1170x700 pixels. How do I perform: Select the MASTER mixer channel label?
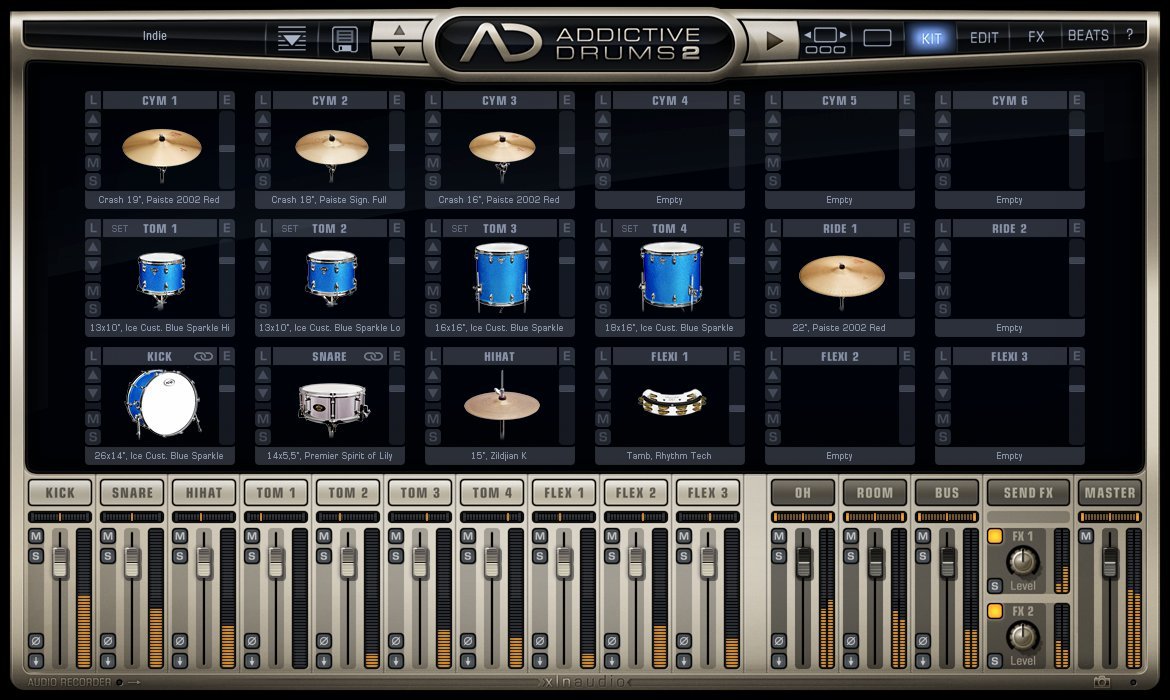(x=1110, y=493)
